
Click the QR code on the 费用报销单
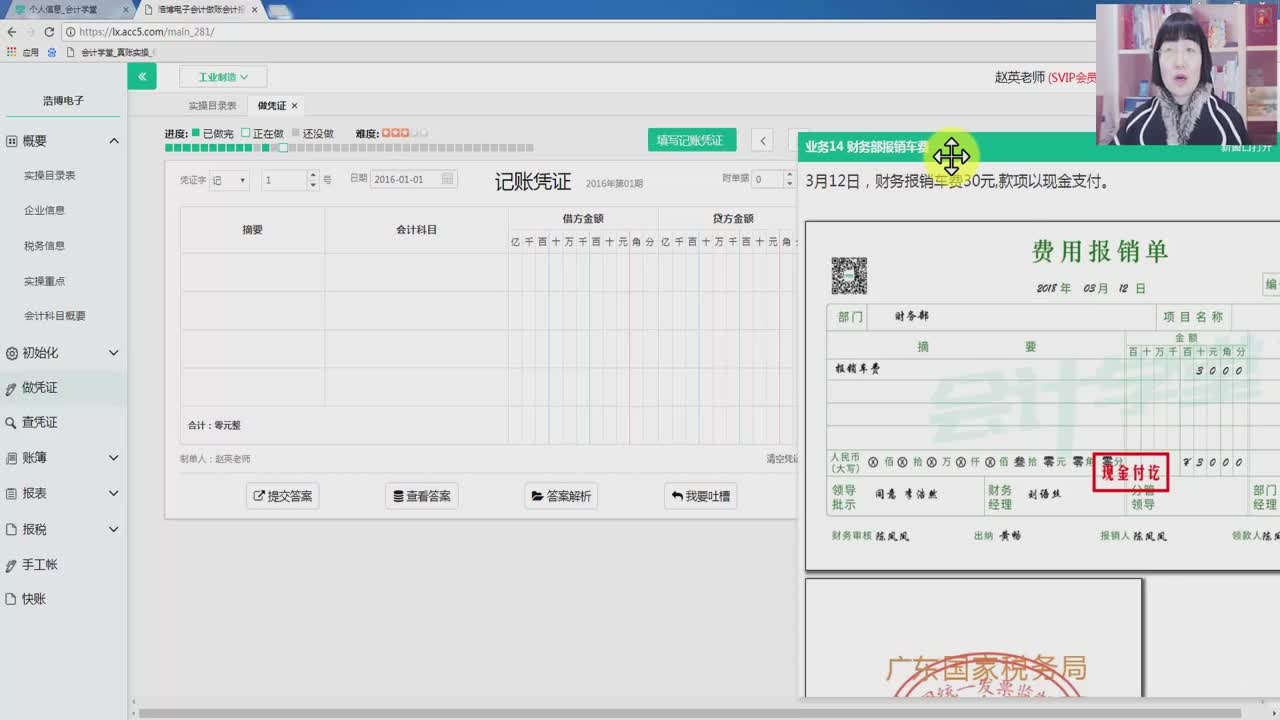[849, 276]
